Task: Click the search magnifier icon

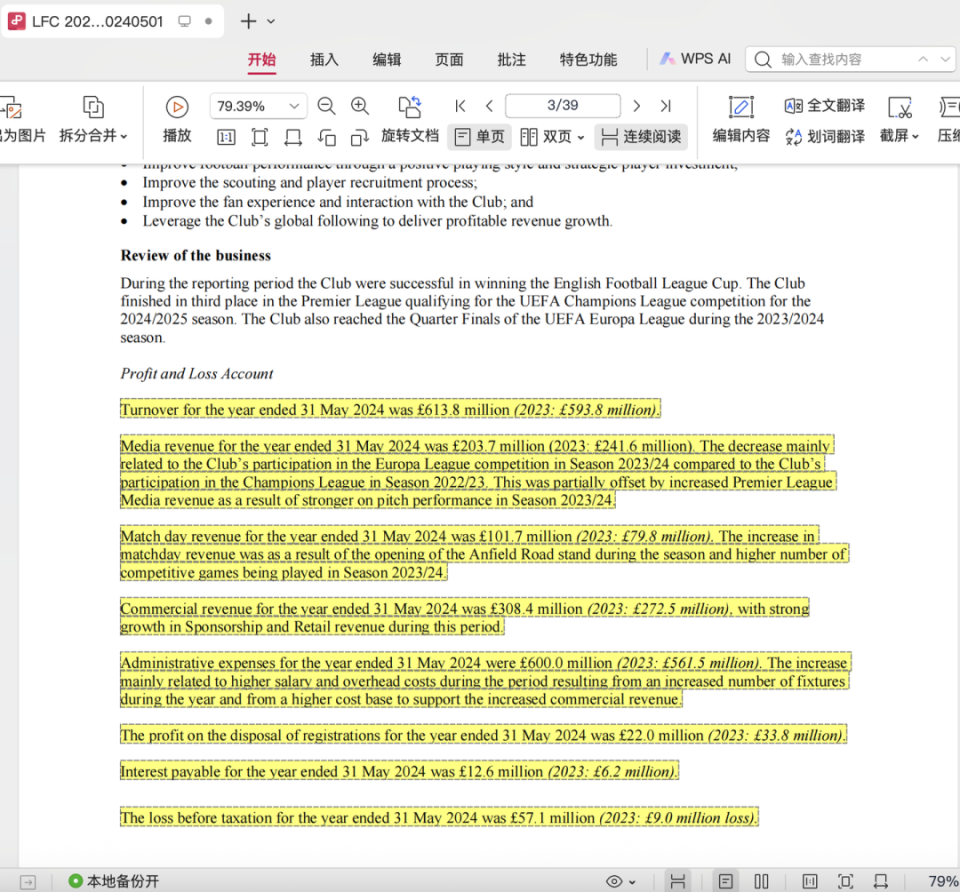Action: (763, 59)
